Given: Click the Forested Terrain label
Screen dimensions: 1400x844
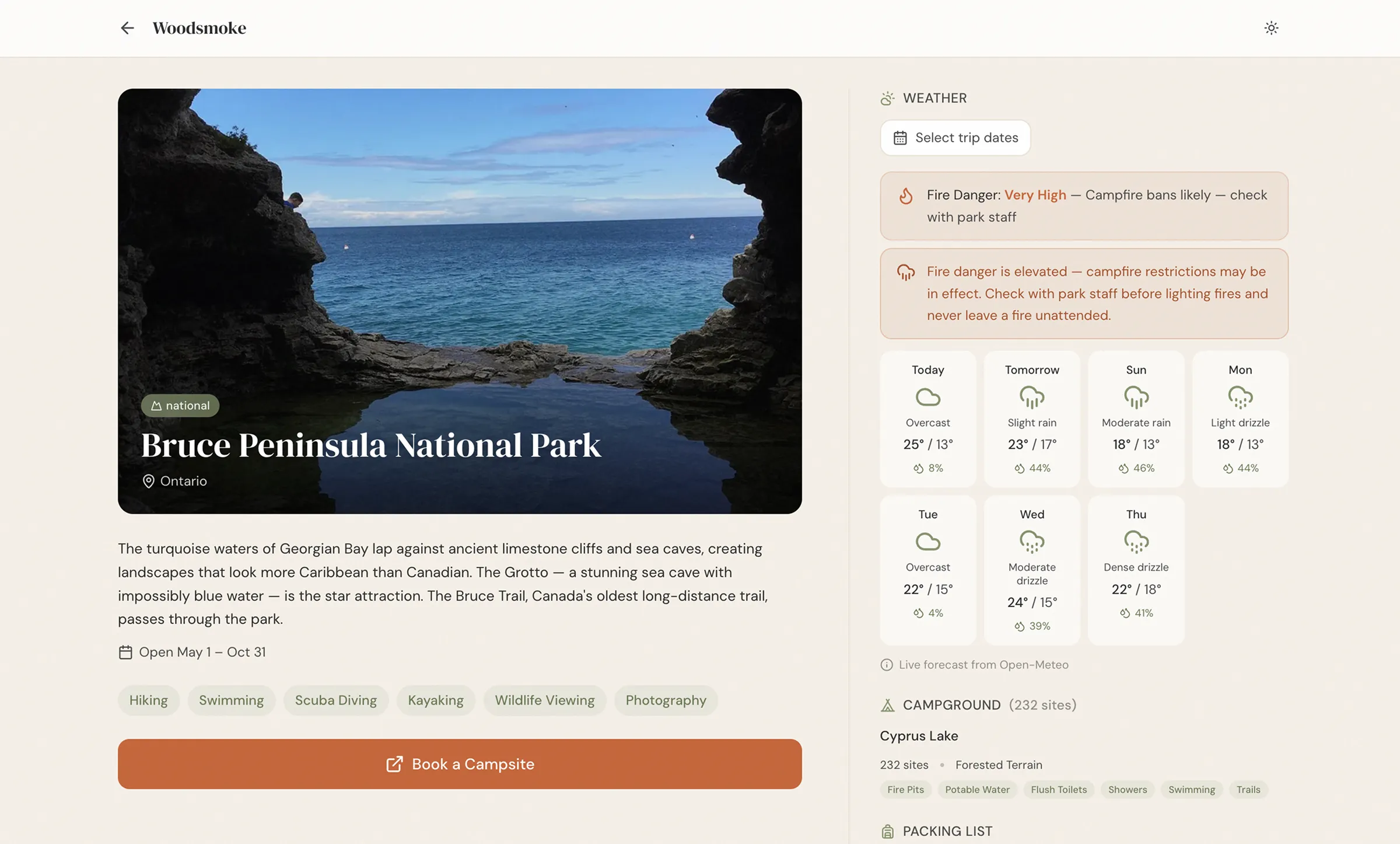Looking at the screenshot, I should click(999, 765).
